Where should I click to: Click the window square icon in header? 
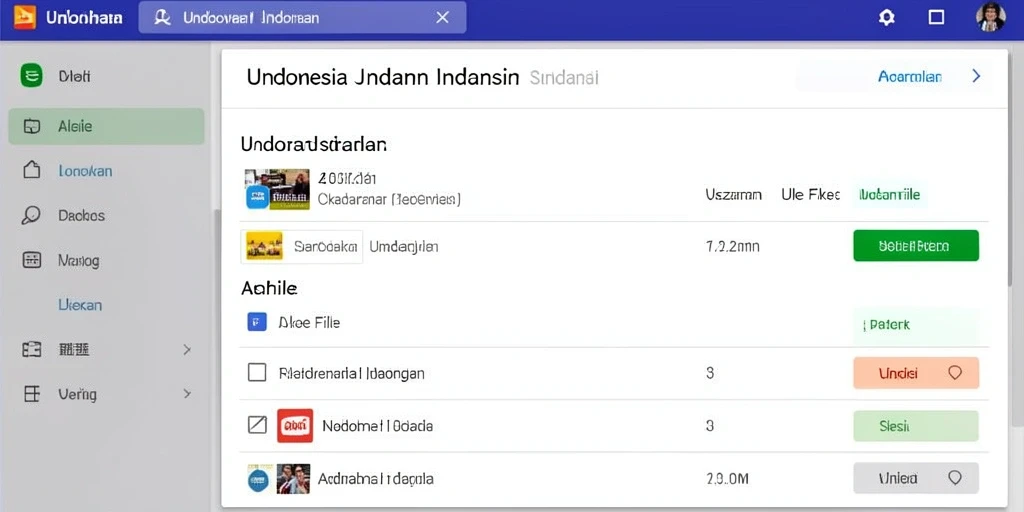tap(936, 18)
